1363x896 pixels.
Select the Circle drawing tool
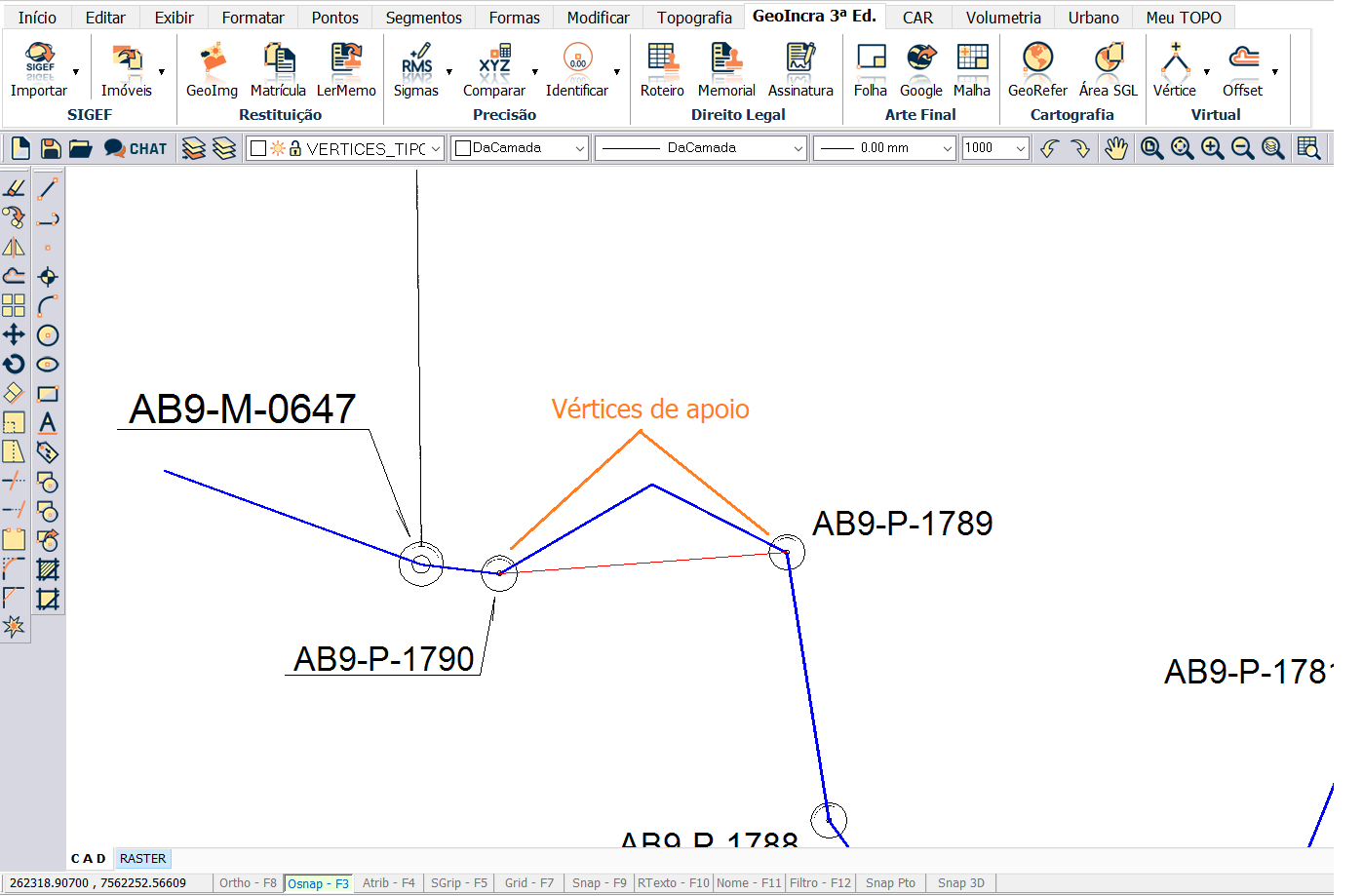(x=48, y=335)
